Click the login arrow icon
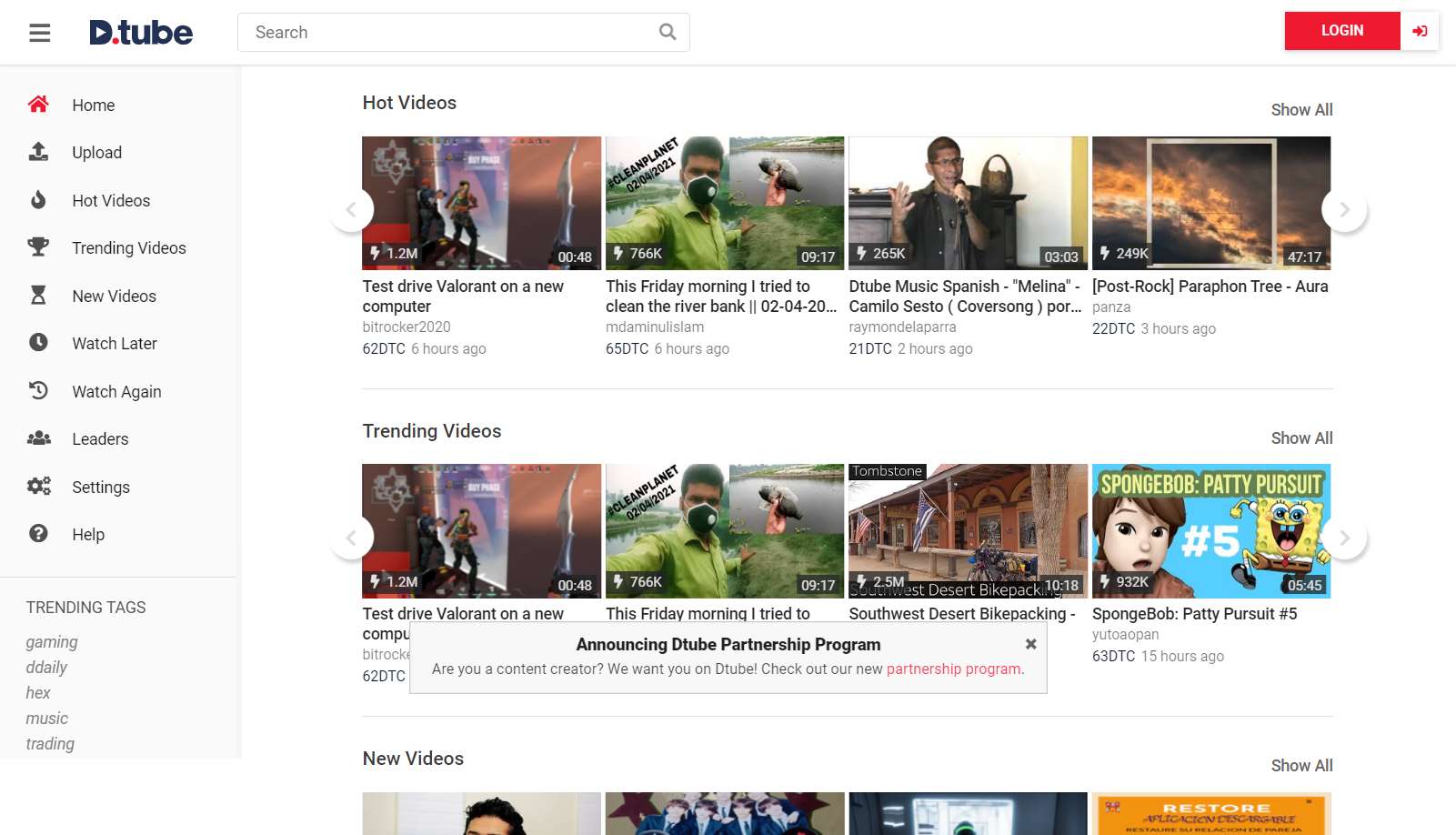Image resolution: width=1456 pixels, height=835 pixels. pyautogui.click(x=1420, y=31)
